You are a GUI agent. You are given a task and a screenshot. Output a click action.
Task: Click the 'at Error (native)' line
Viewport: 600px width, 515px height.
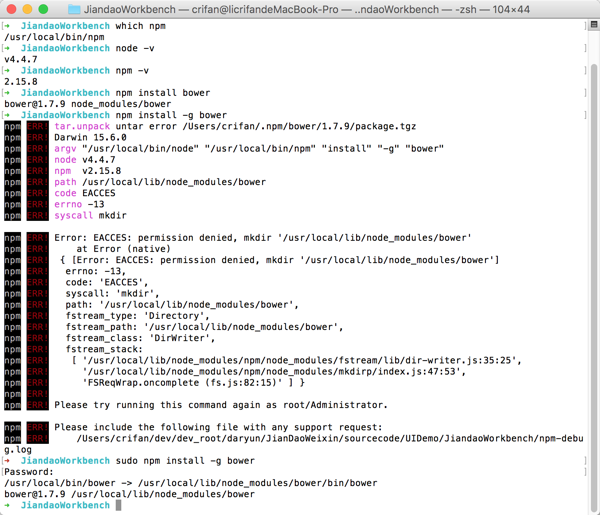tap(123, 249)
